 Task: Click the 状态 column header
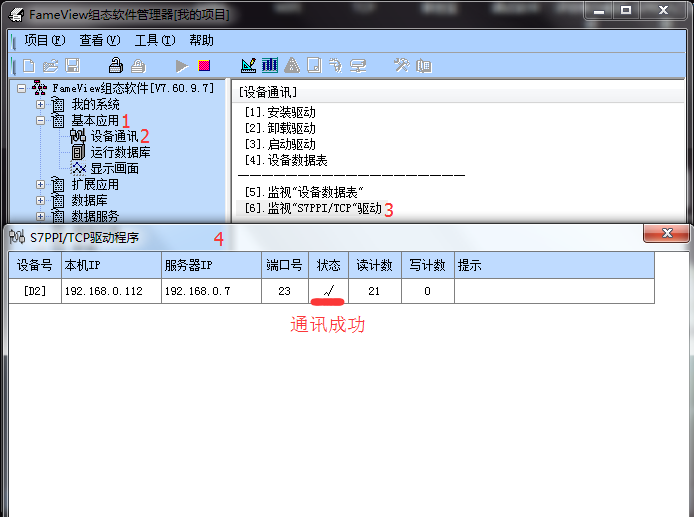329,265
